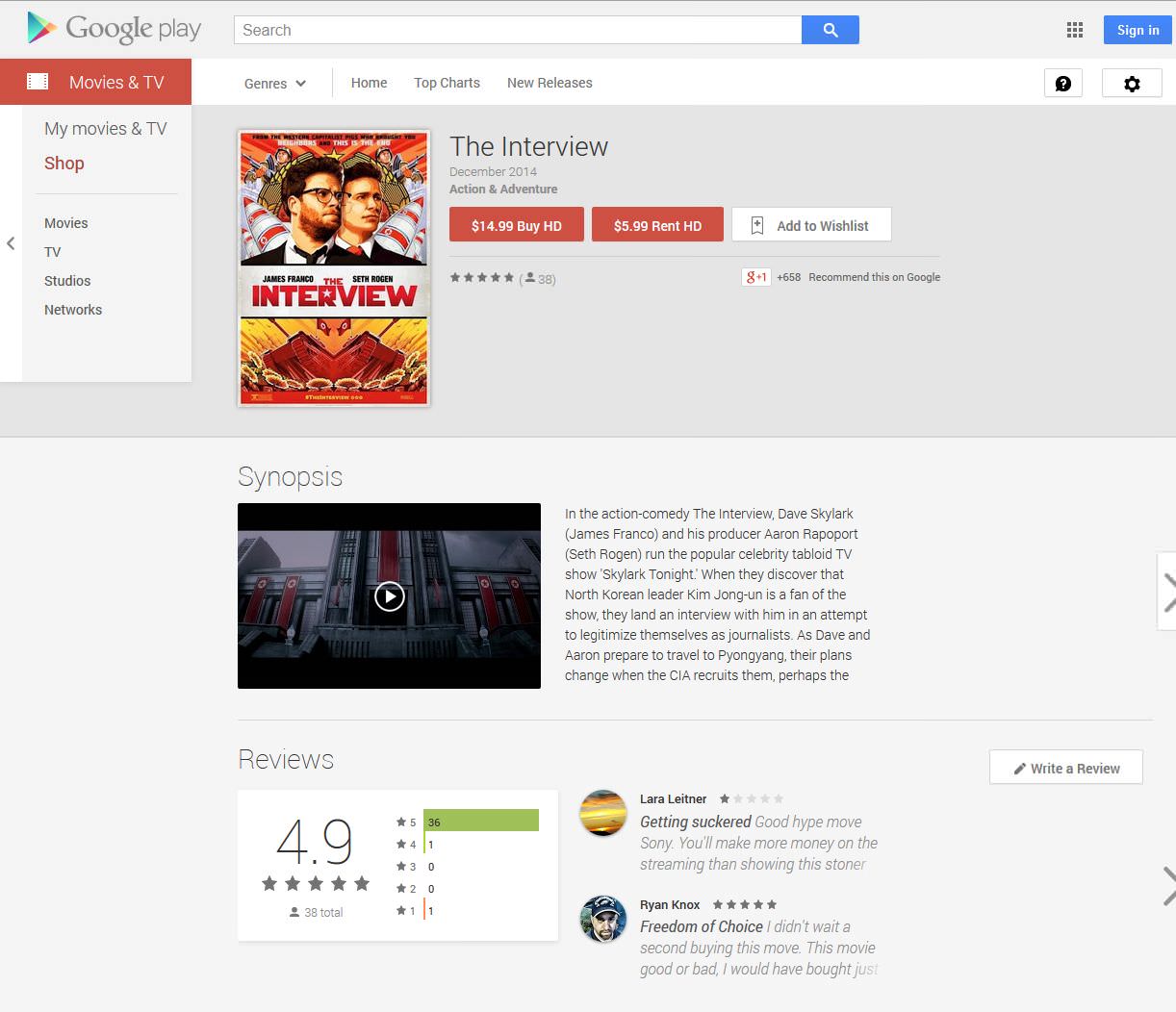The image size is (1176, 1012).
Task: Click the 1-star rating bar
Action: 424,910
